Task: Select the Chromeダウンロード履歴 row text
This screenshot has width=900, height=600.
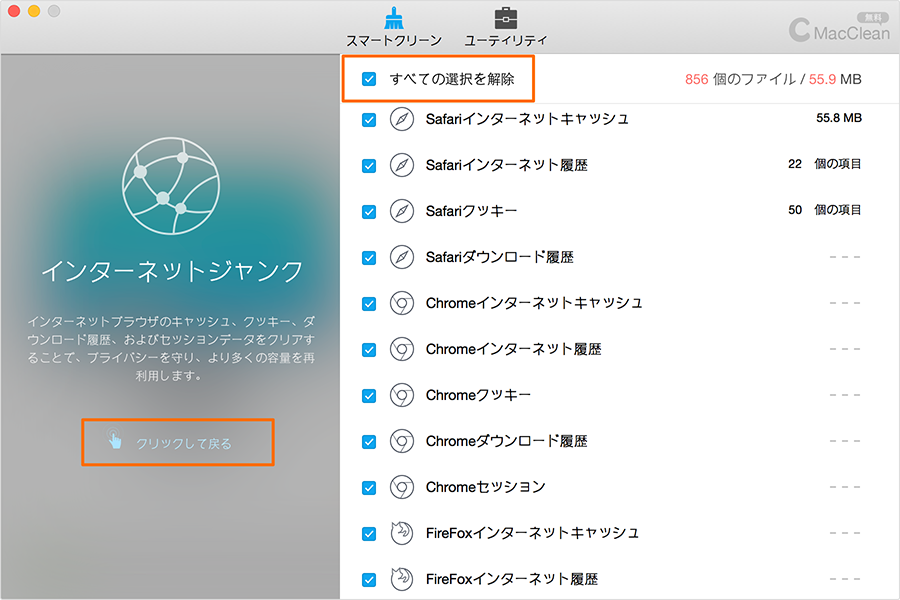Action: [x=506, y=441]
